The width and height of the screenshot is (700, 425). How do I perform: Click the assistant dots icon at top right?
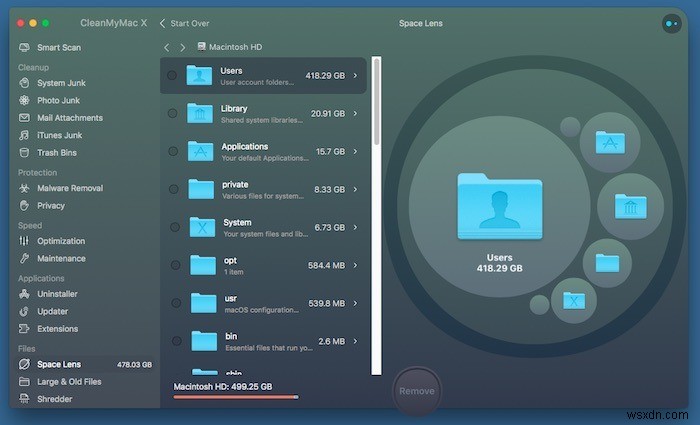[671, 24]
